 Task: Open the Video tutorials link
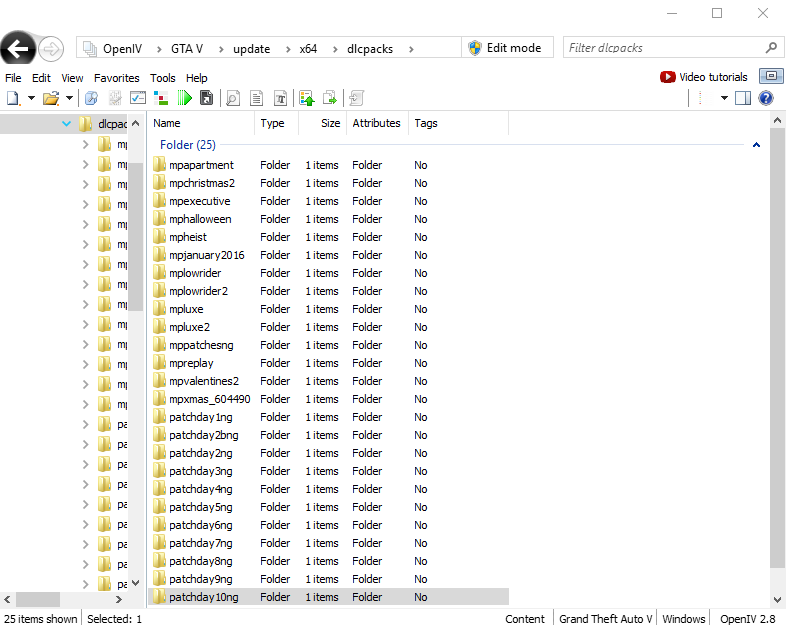tap(713, 77)
